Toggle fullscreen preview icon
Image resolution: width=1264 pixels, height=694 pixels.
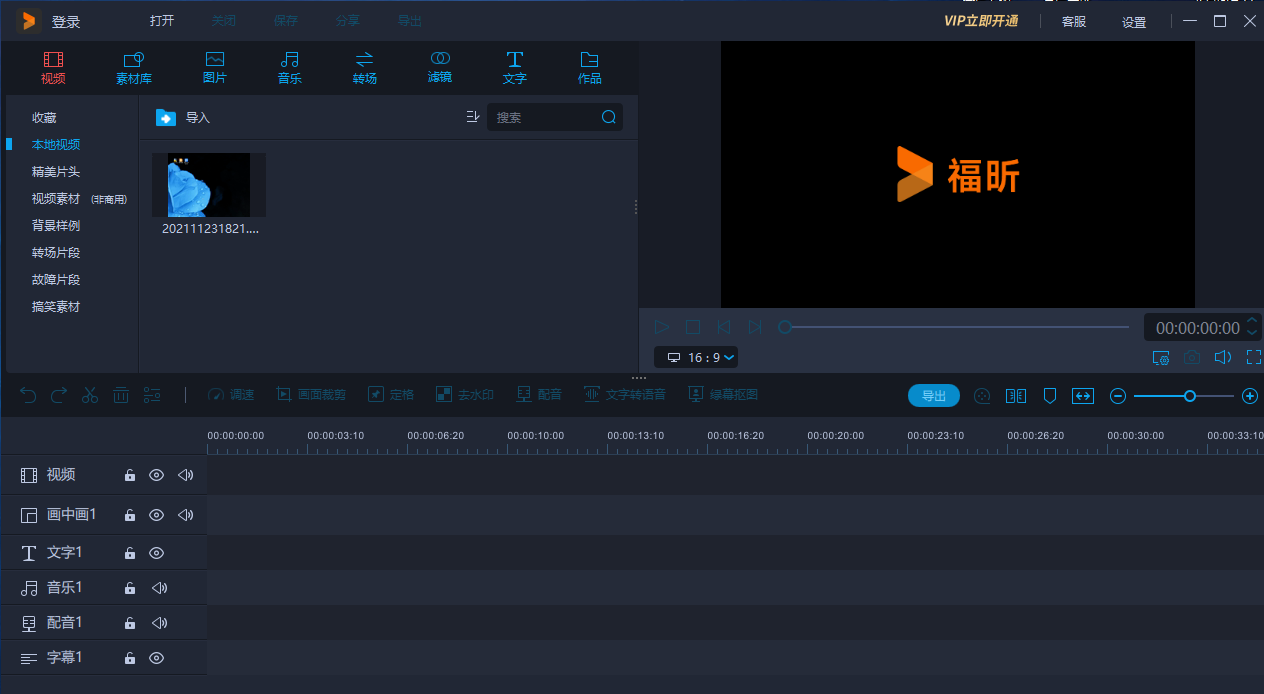1253,357
